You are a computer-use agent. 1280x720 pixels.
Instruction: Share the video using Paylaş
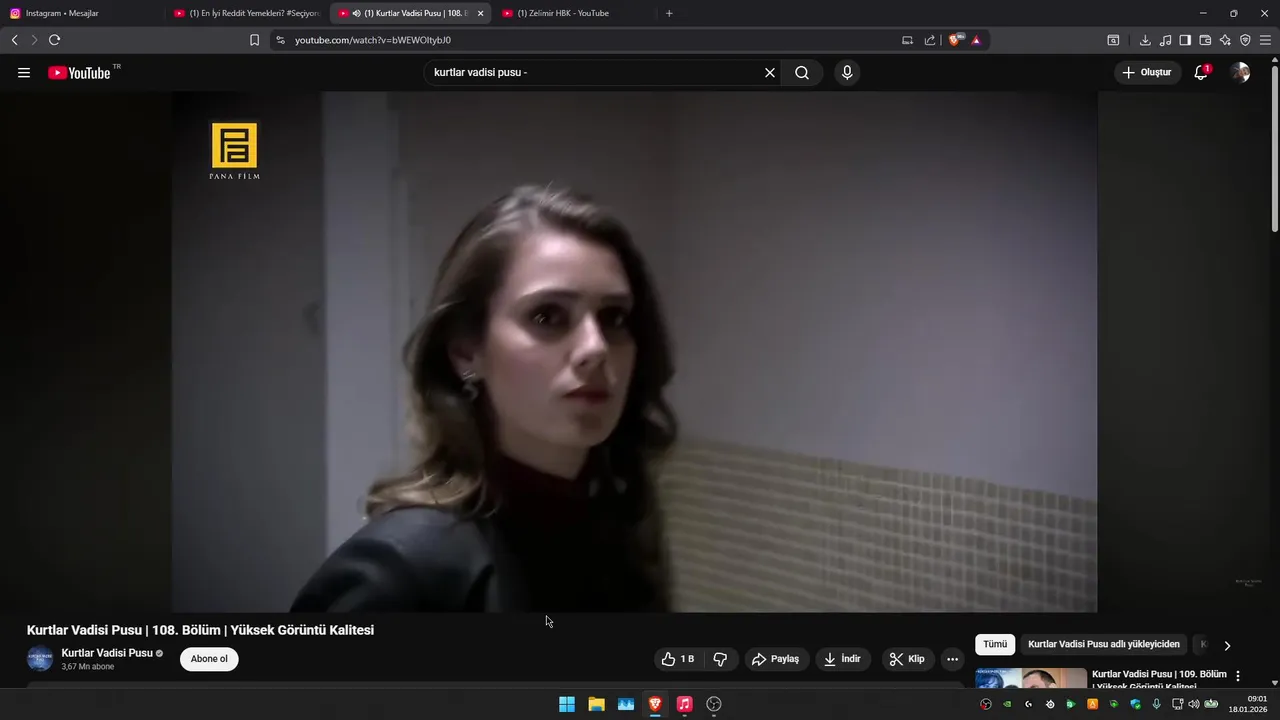pyautogui.click(x=776, y=659)
